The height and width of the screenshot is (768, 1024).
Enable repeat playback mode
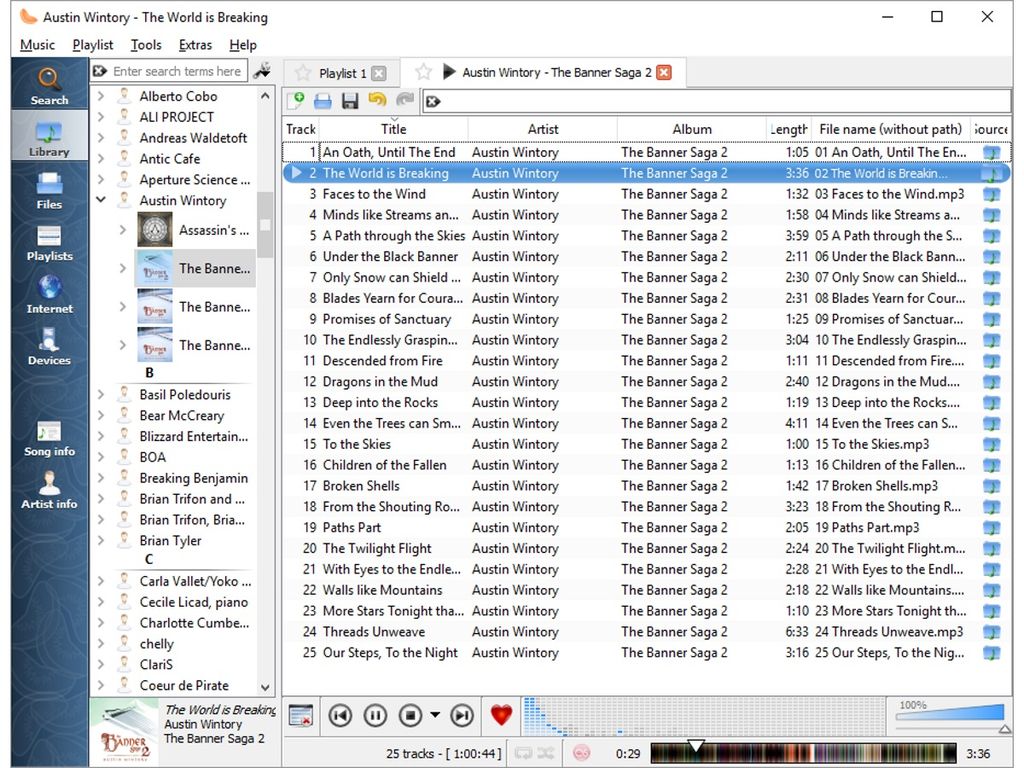(523, 751)
